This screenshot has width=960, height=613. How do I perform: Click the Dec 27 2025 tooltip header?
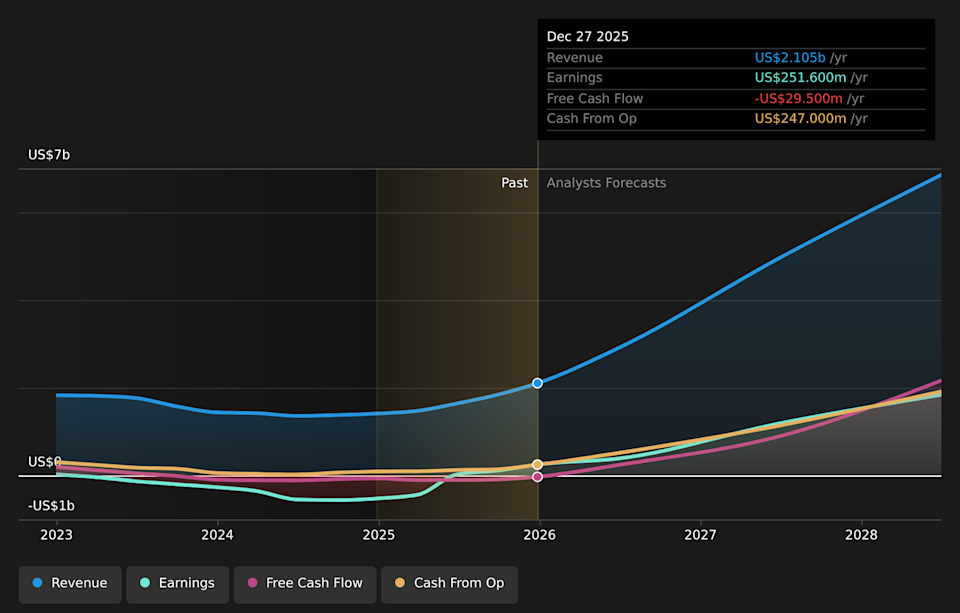click(x=587, y=36)
